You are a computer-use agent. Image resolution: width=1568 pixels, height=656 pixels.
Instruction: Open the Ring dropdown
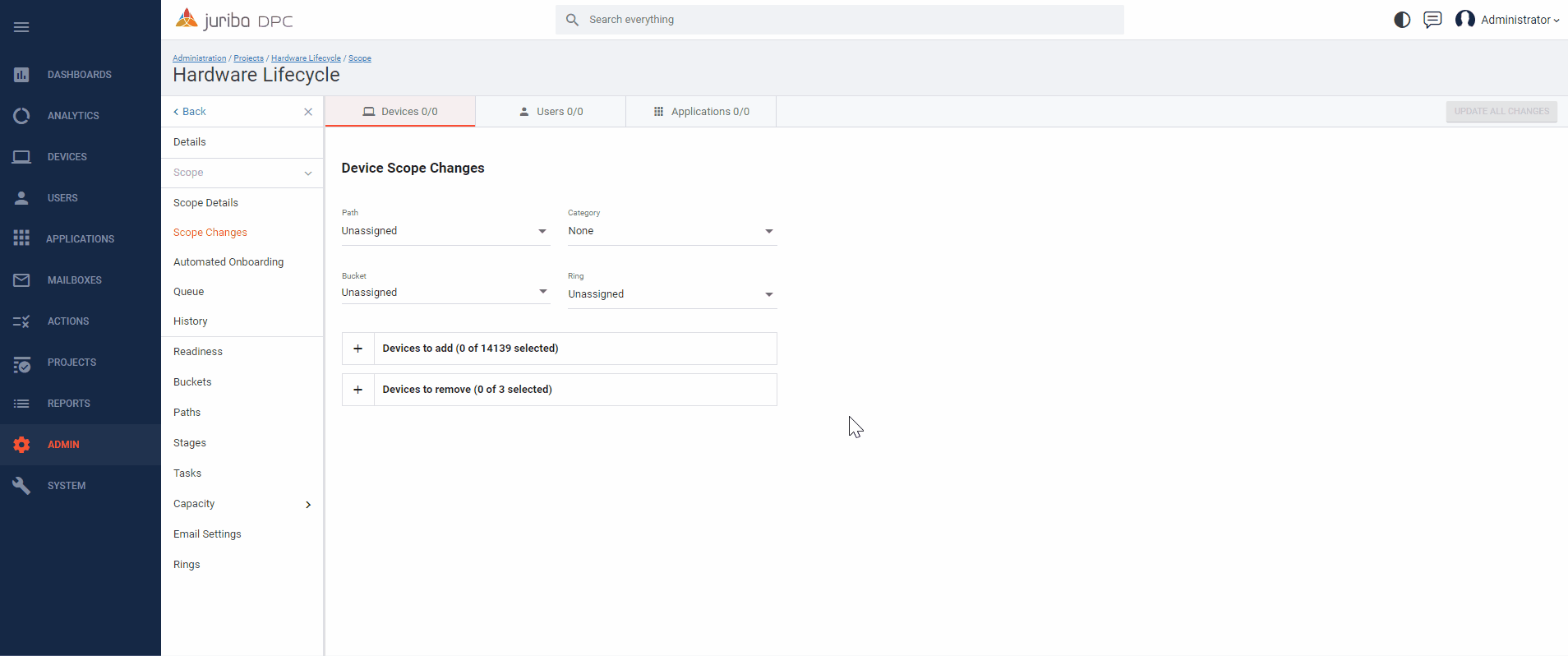[x=671, y=294]
